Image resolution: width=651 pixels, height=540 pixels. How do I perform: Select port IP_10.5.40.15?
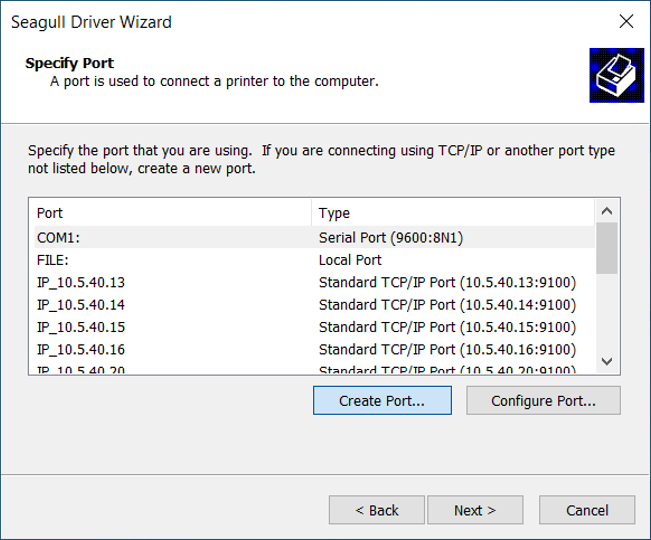pyautogui.click(x=314, y=327)
